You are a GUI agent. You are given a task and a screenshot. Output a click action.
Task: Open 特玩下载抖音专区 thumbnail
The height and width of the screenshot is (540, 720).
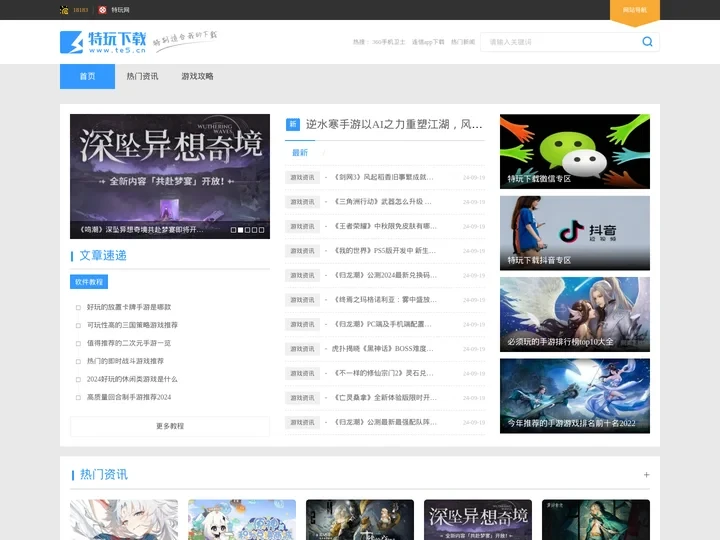pos(575,233)
